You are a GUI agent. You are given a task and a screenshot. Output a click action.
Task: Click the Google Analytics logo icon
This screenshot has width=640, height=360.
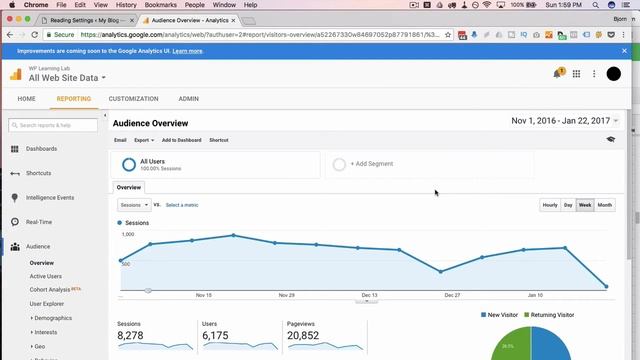16,74
